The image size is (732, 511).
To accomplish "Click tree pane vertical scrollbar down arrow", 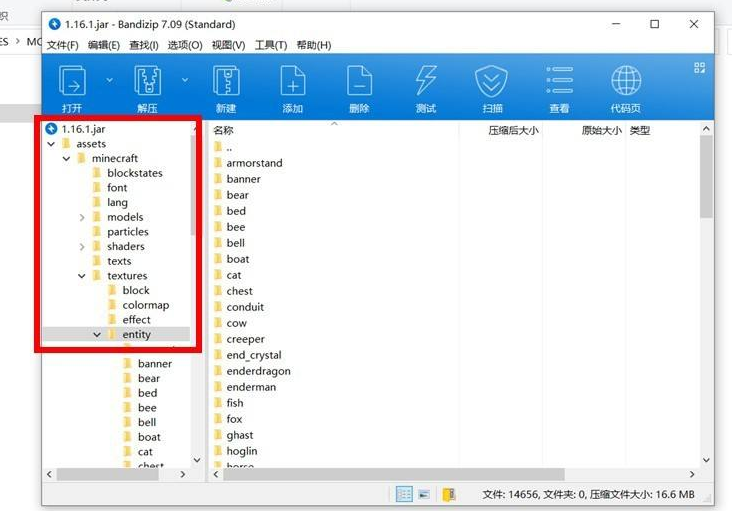I will tap(197, 460).
